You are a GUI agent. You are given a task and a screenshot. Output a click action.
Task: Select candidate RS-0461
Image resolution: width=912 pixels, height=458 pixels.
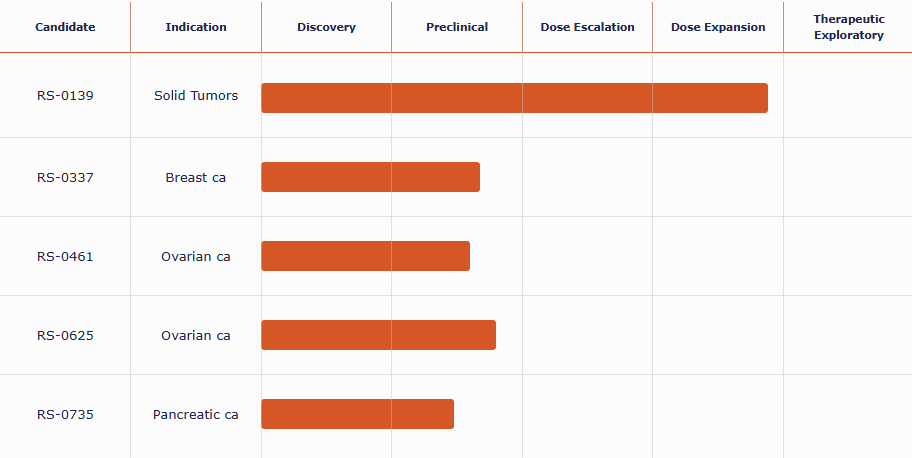tap(65, 257)
